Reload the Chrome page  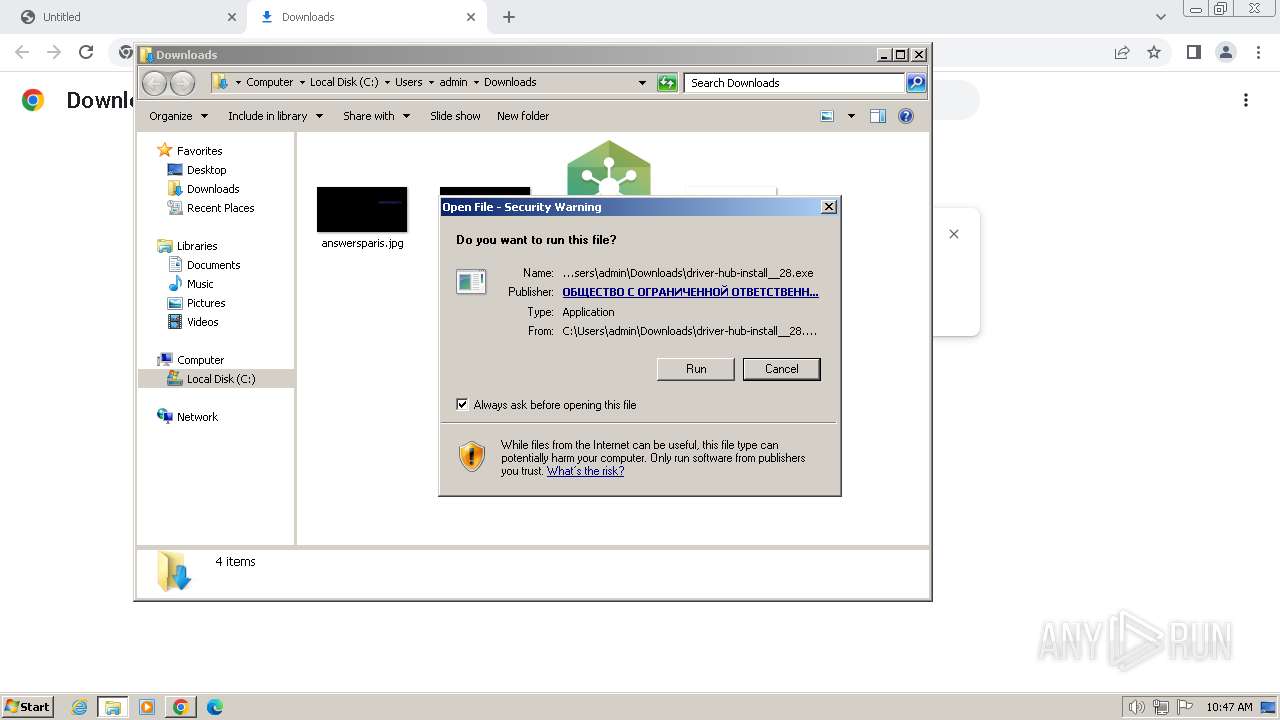(86, 52)
